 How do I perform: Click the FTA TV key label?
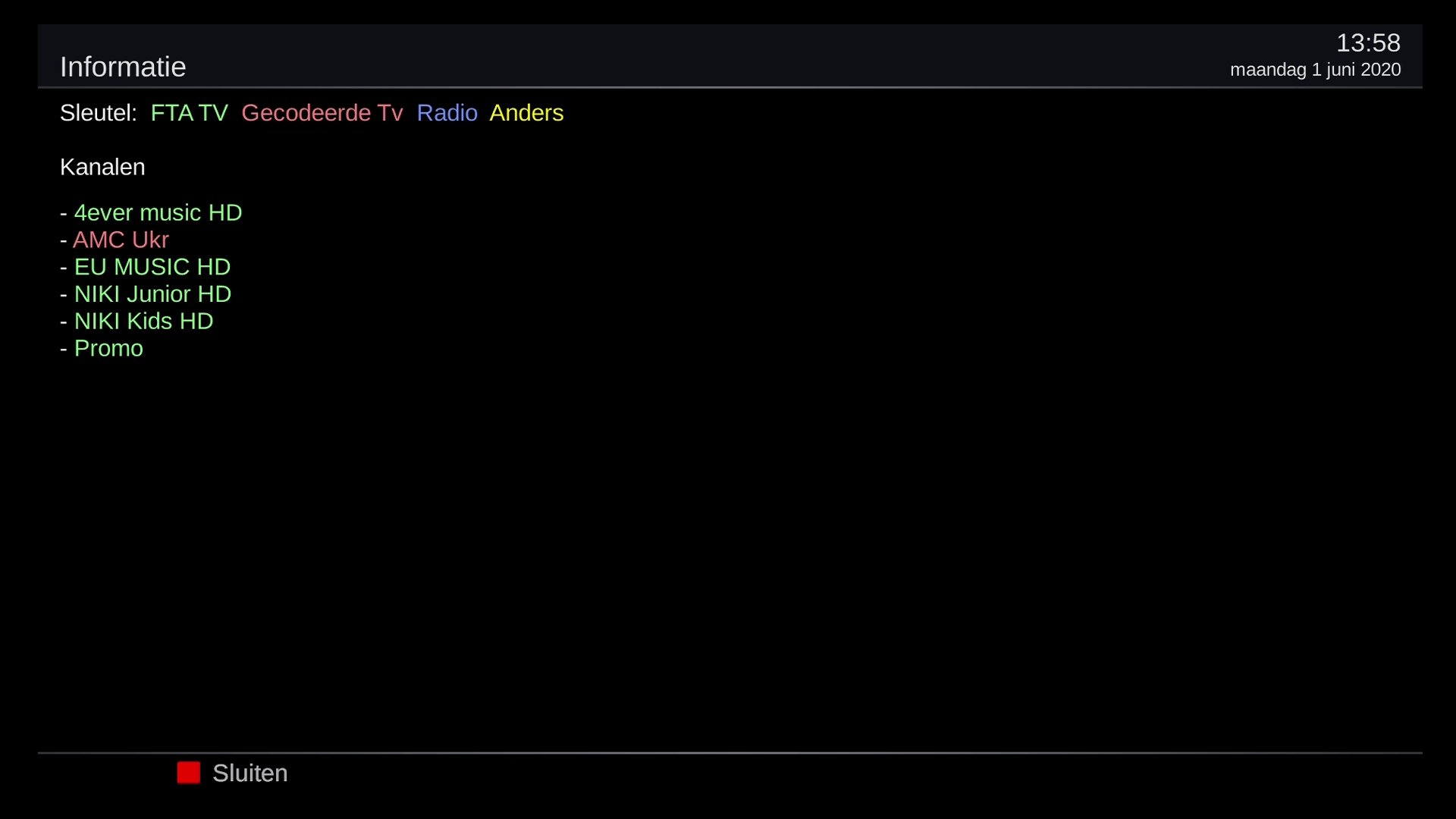click(189, 113)
